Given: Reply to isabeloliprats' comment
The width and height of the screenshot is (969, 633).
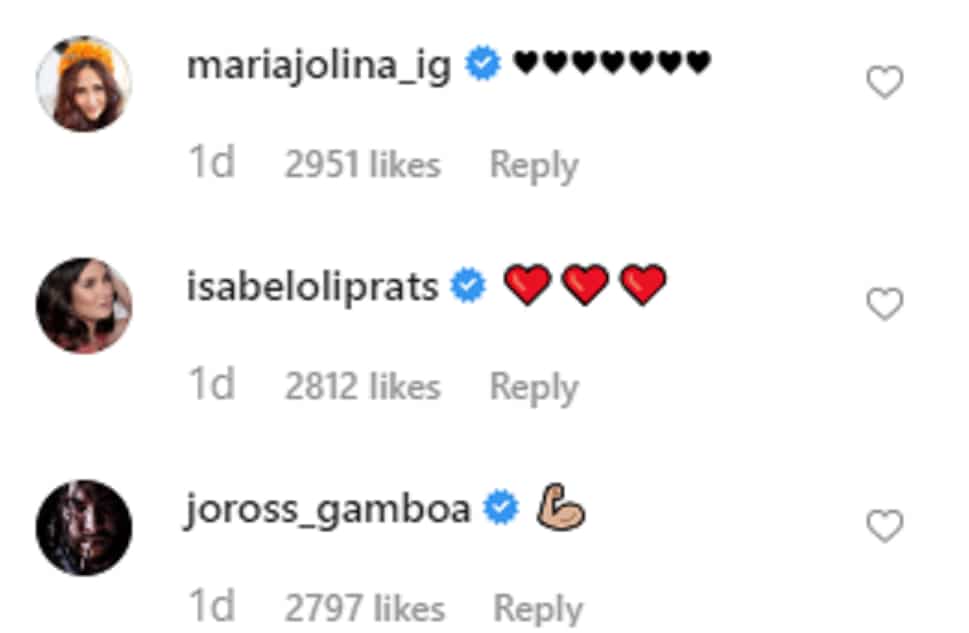Looking at the screenshot, I should pyautogui.click(x=534, y=388).
